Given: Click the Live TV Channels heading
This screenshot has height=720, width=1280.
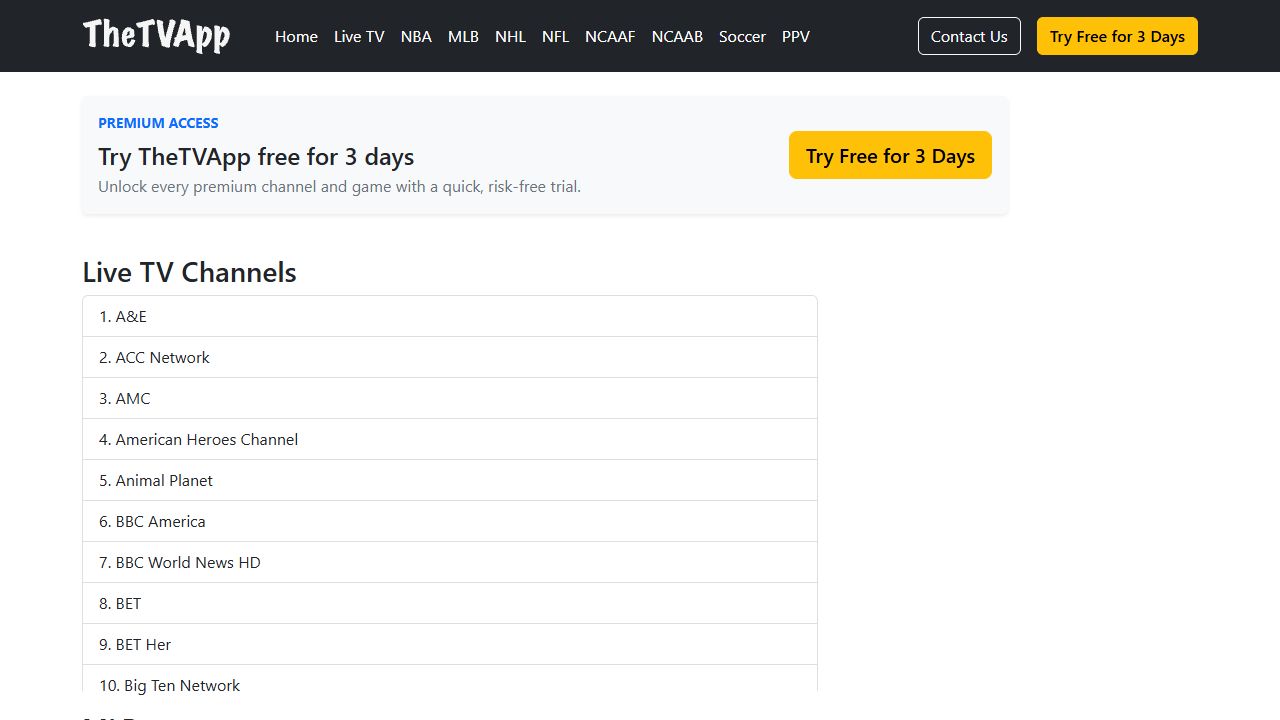Looking at the screenshot, I should click(x=189, y=272).
